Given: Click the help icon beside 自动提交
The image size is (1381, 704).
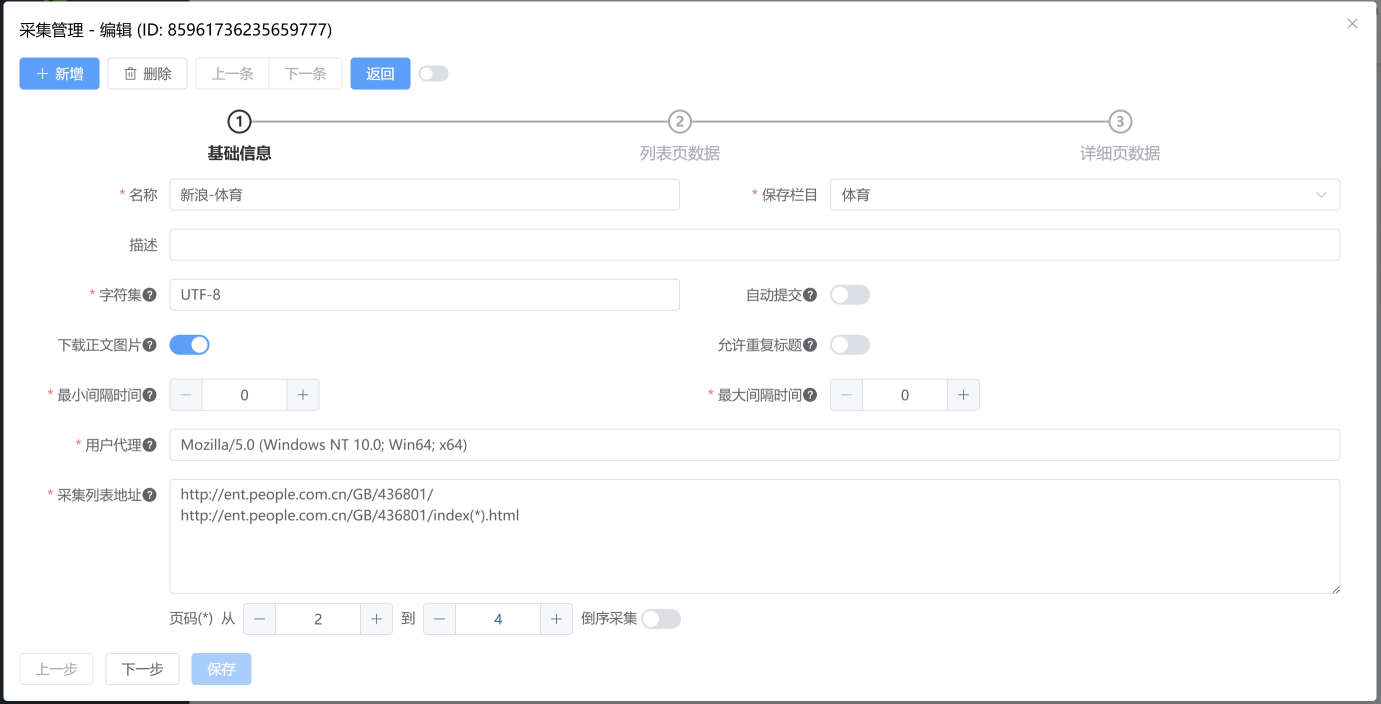Looking at the screenshot, I should [x=810, y=295].
